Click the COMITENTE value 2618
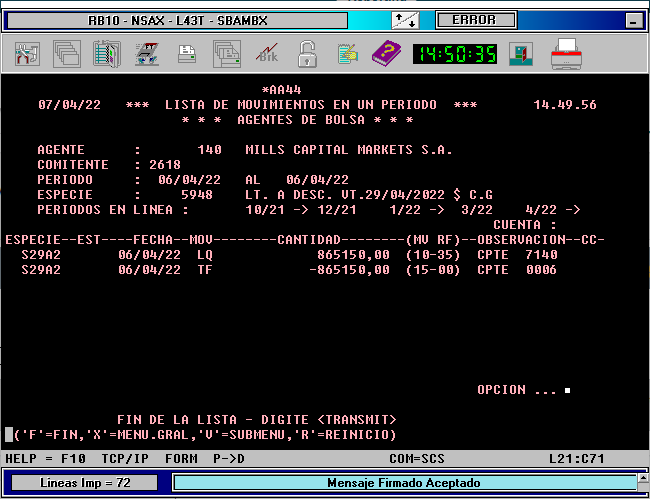 165,165
